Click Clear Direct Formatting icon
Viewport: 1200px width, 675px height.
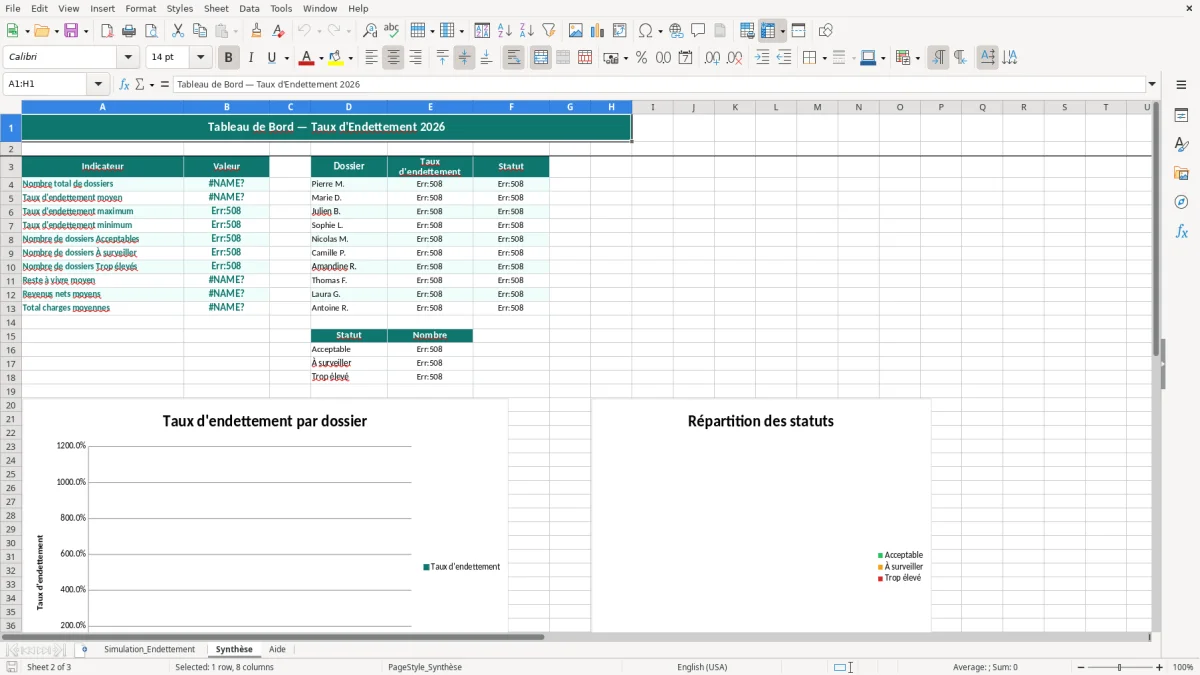coord(278,31)
